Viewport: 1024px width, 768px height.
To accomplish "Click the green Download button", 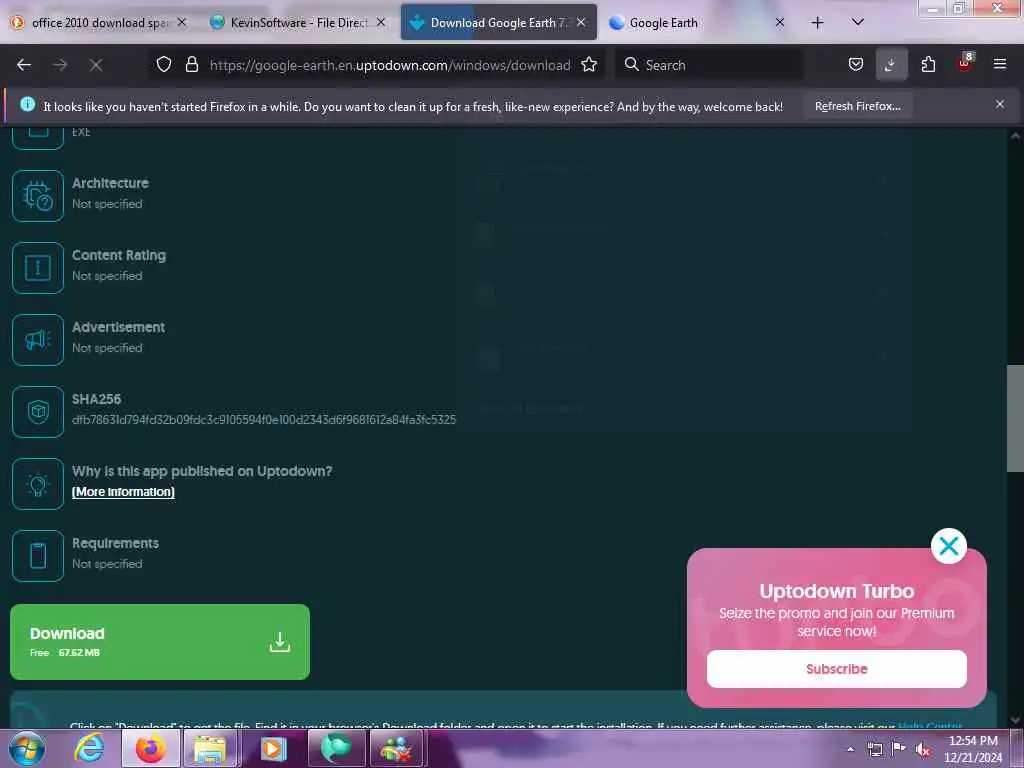I will [160, 642].
